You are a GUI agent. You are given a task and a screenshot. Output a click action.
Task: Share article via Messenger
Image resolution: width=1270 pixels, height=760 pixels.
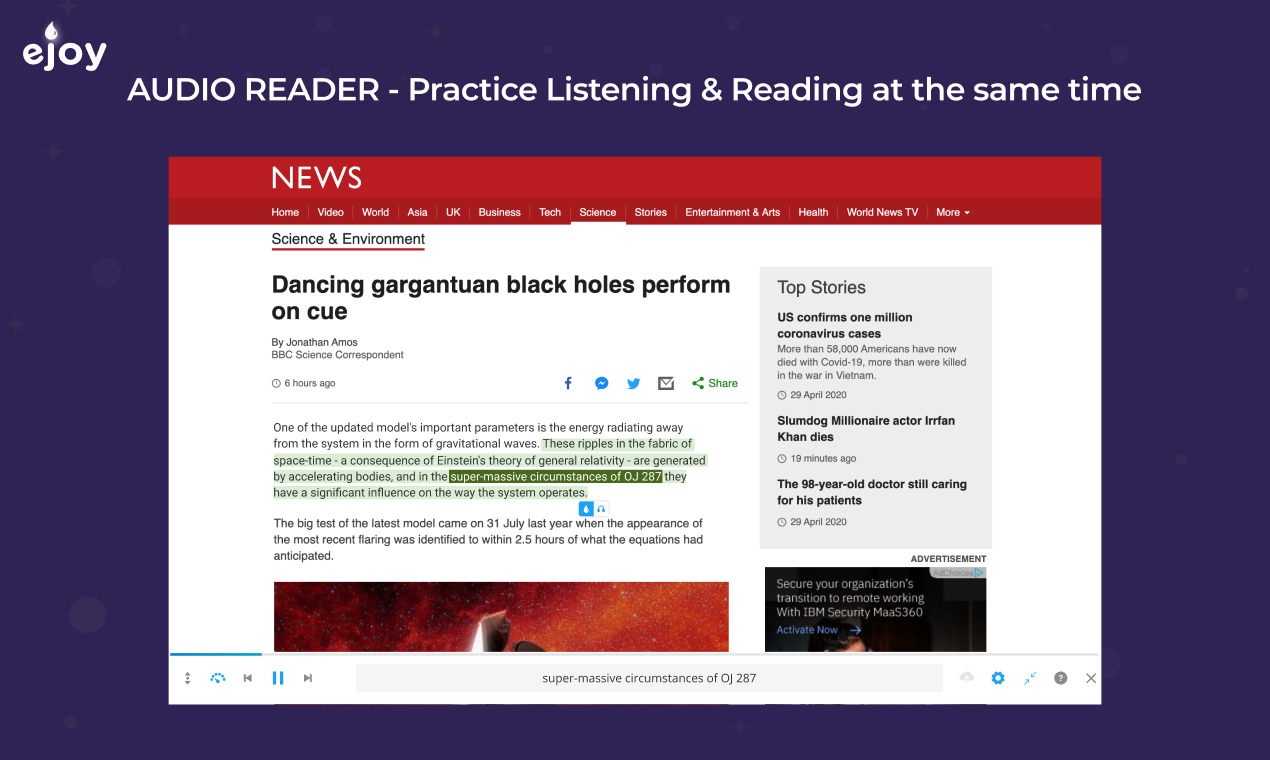pyautogui.click(x=602, y=383)
